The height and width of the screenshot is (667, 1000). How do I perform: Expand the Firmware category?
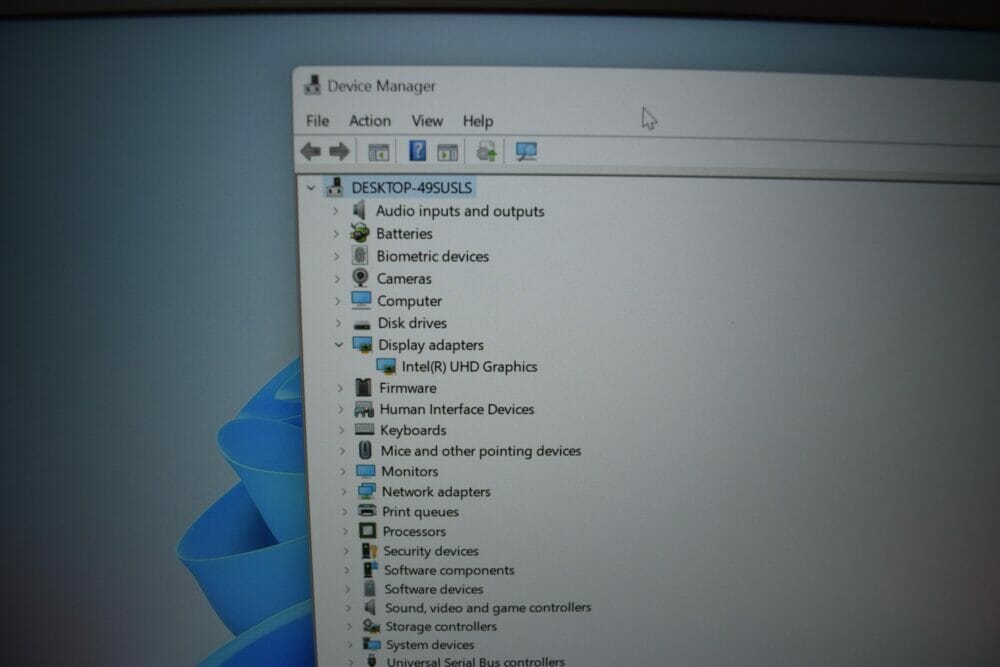[340, 388]
